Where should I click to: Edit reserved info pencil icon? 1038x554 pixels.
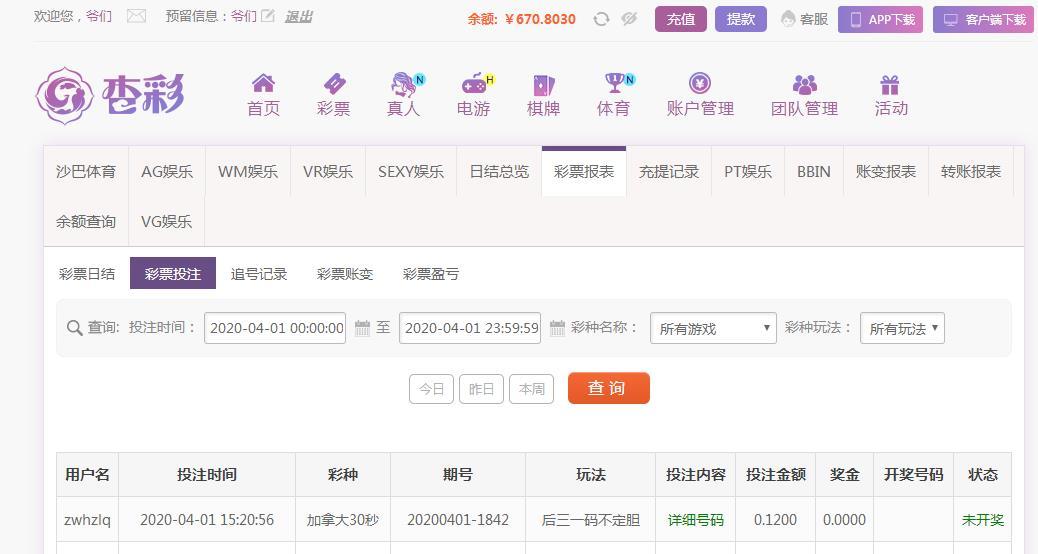coord(267,15)
